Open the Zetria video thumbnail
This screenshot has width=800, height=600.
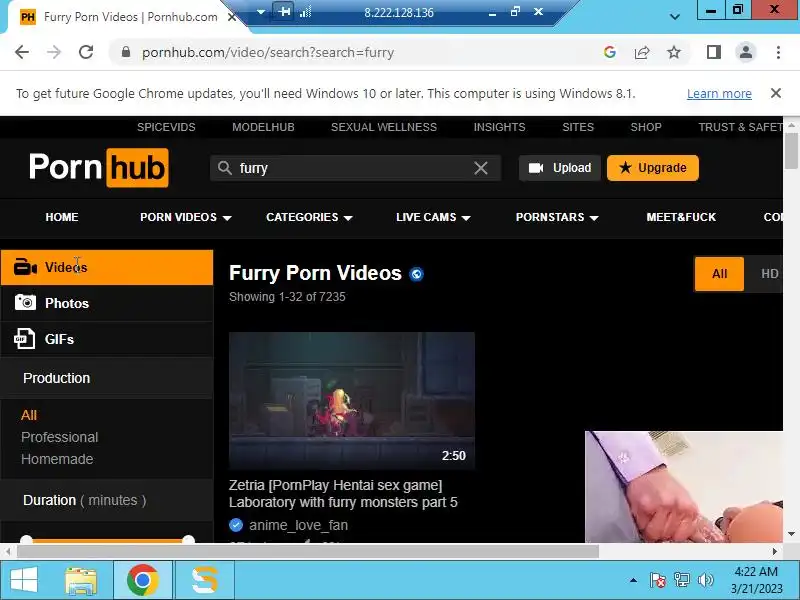[352, 401]
